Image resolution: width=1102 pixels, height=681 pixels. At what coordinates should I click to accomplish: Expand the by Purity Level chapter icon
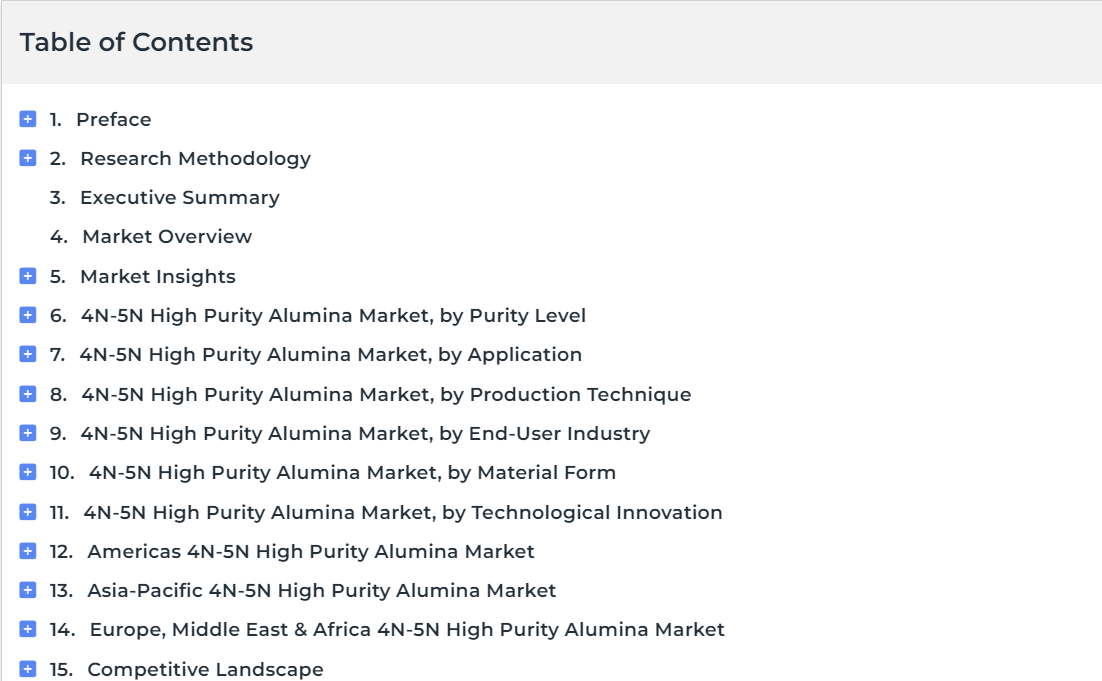pos(27,315)
